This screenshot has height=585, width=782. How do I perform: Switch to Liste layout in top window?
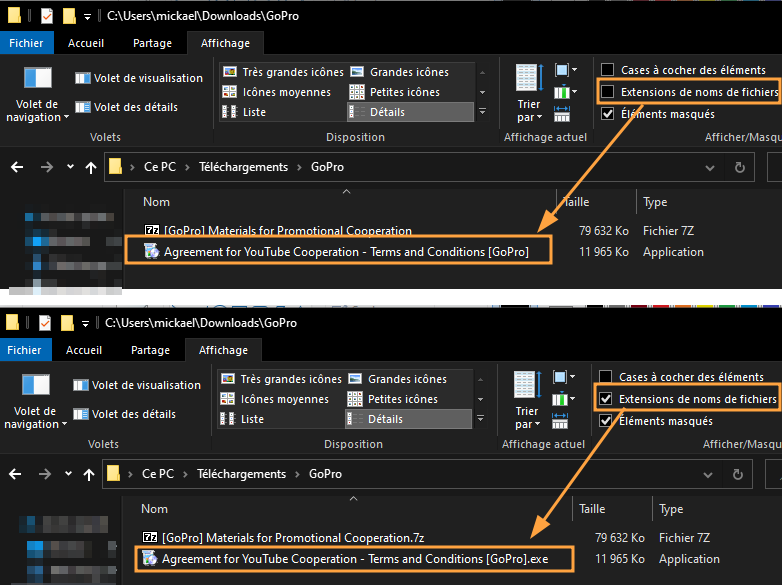(244, 112)
